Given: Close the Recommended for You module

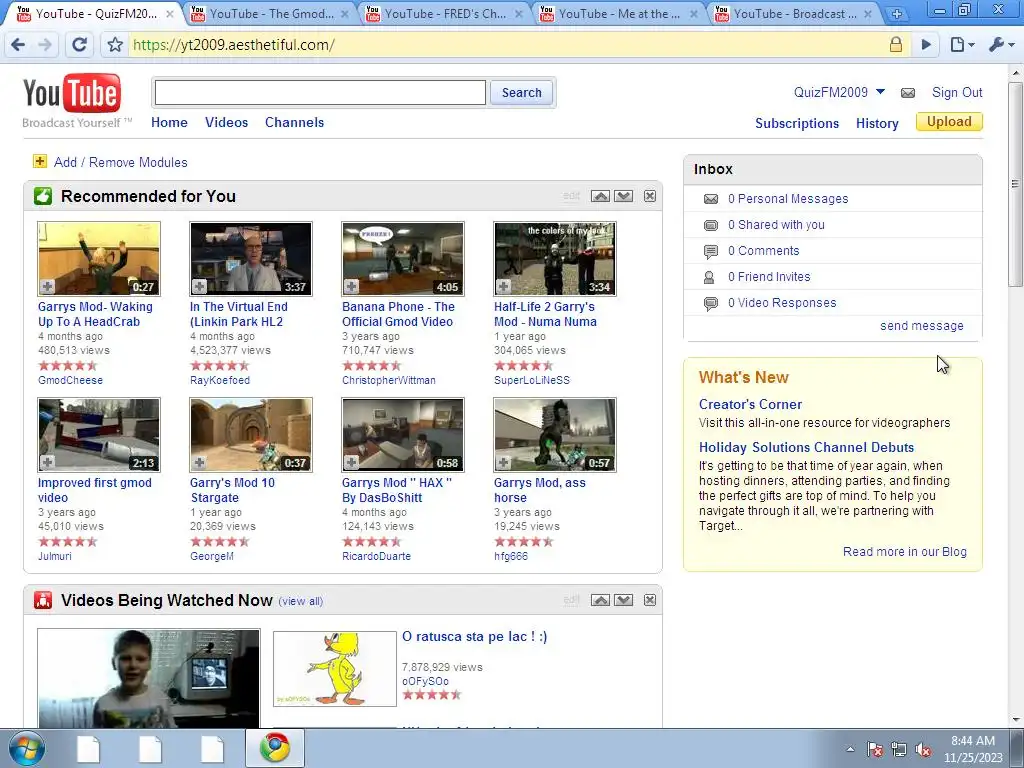Looking at the screenshot, I should point(650,196).
